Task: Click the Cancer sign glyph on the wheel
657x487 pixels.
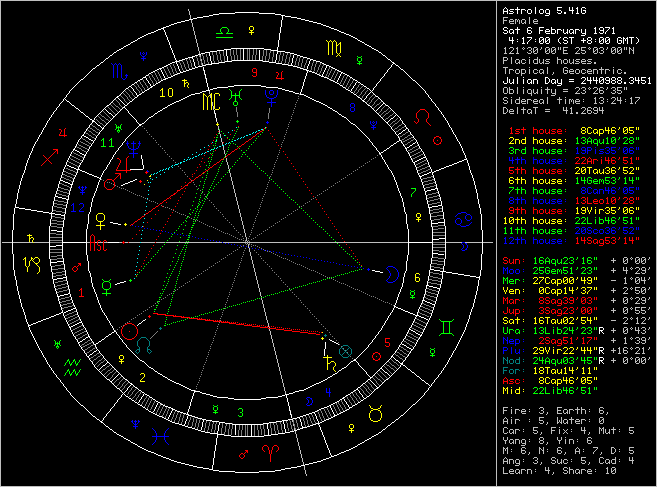Action: pos(462,218)
